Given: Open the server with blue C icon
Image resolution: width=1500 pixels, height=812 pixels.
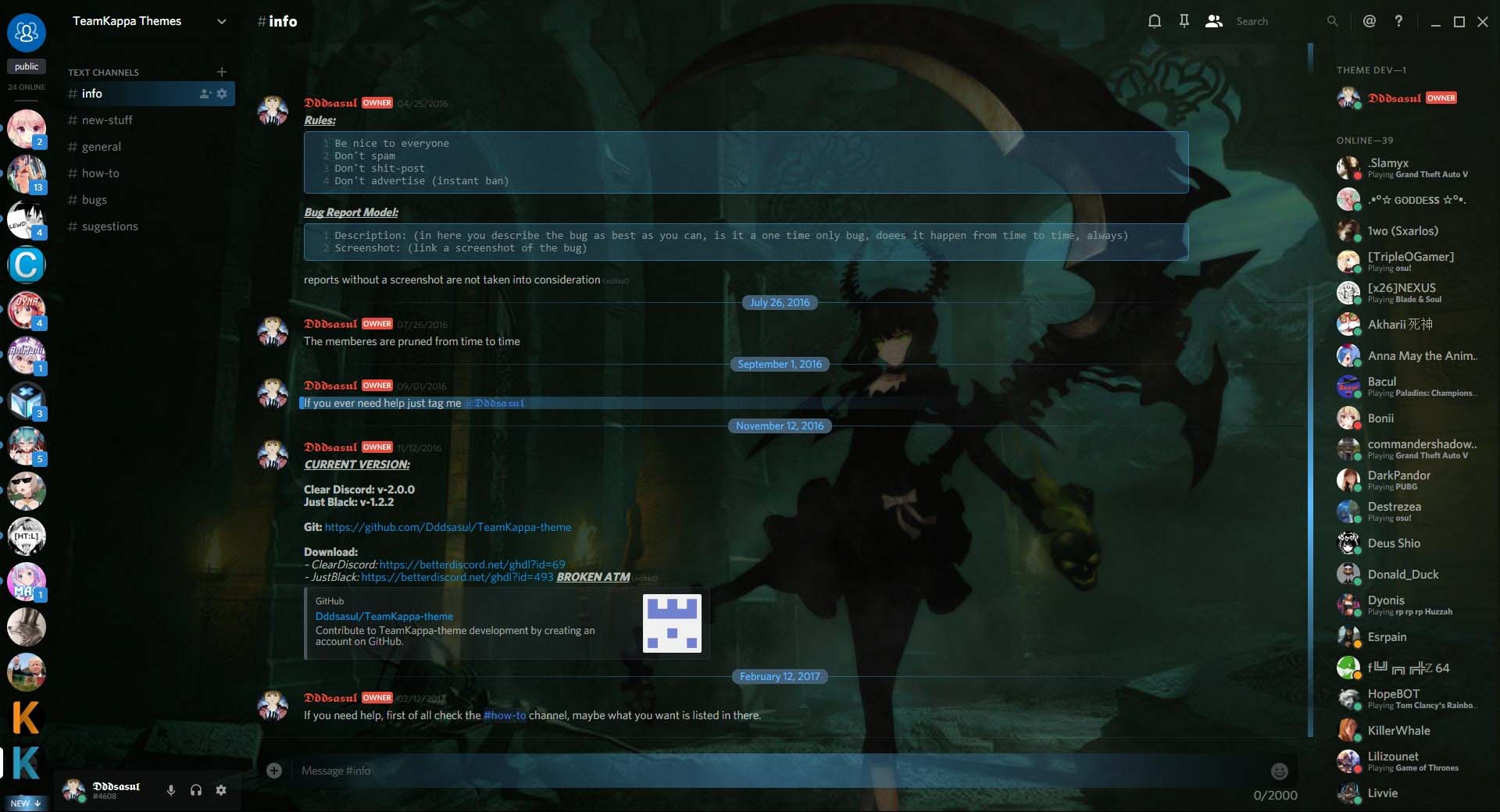Looking at the screenshot, I should click(27, 265).
